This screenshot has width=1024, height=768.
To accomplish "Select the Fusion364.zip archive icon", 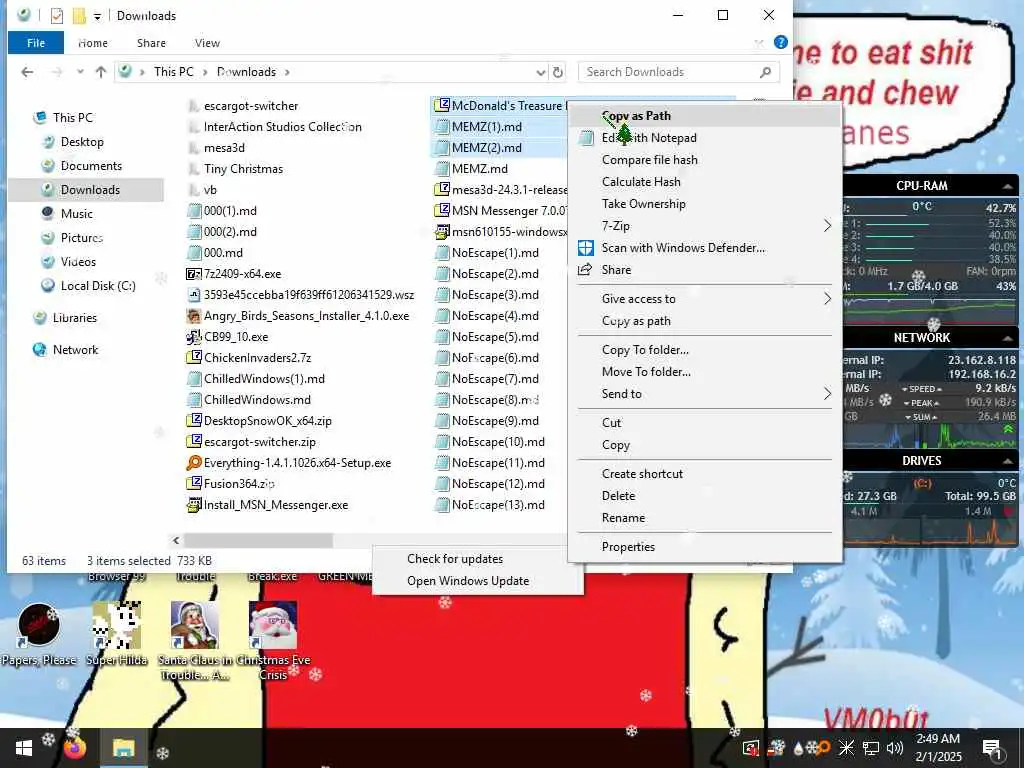I will pyautogui.click(x=194, y=484).
